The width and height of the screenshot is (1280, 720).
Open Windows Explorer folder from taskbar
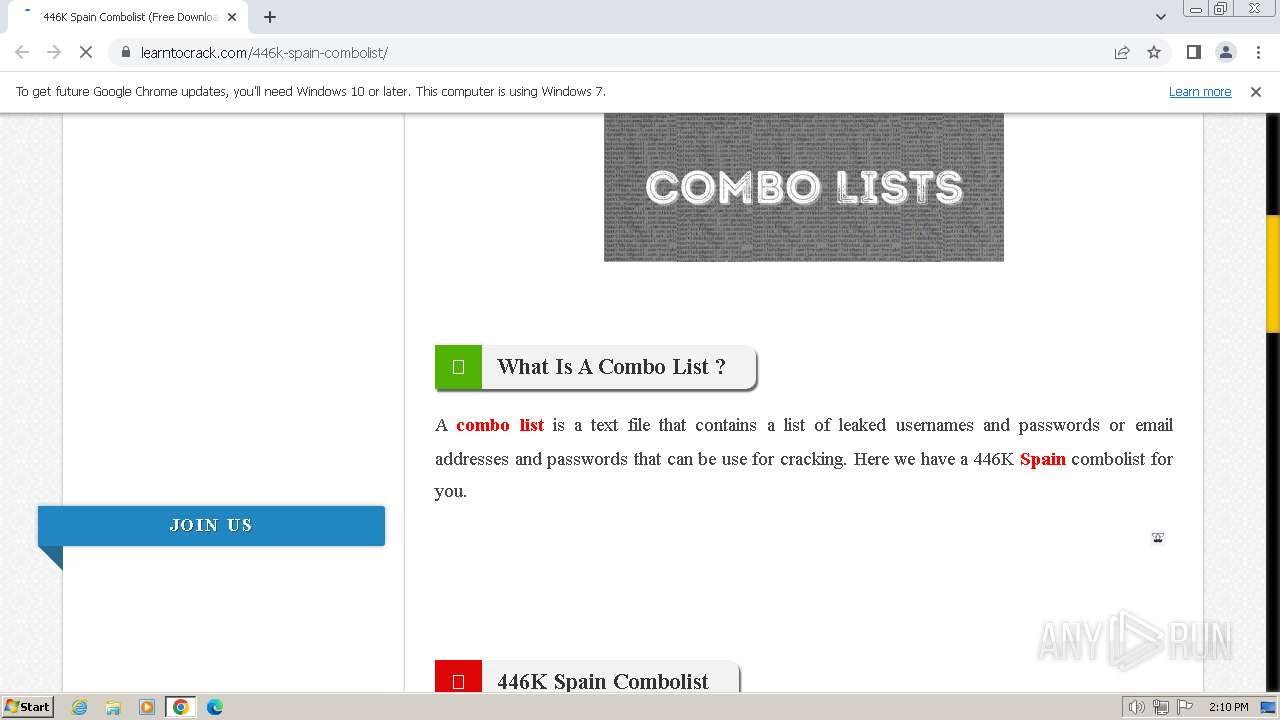[113, 707]
